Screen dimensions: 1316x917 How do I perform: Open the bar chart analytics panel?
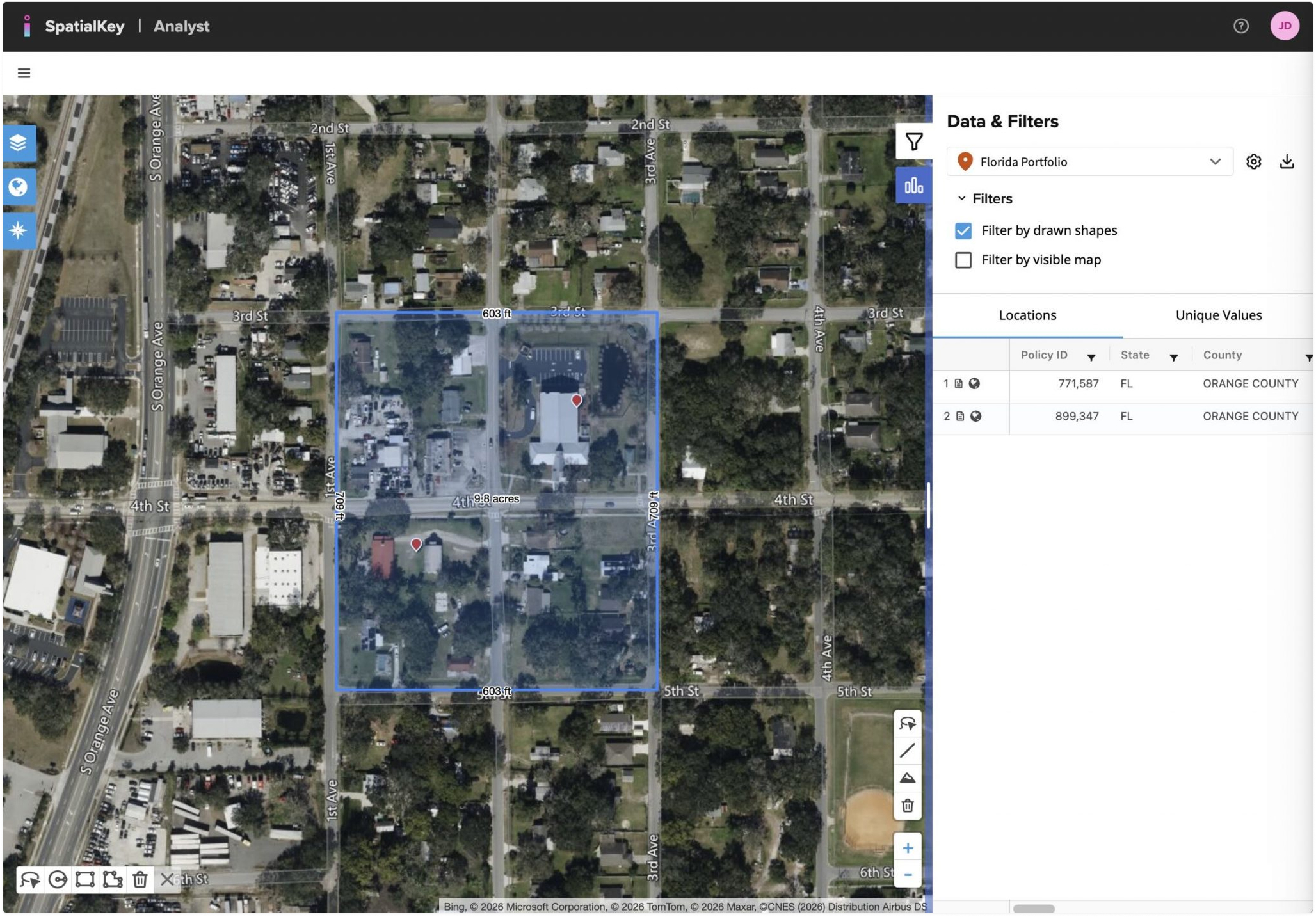point(913,186)
